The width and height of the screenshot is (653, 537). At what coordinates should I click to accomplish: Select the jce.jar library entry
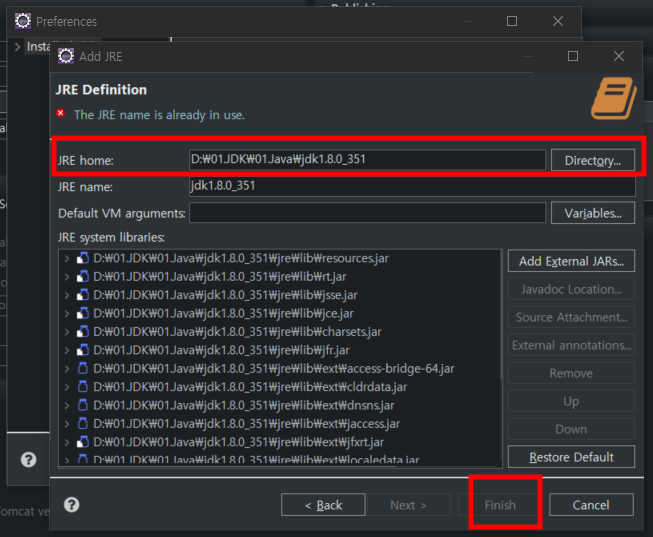[x=219, y=314]
